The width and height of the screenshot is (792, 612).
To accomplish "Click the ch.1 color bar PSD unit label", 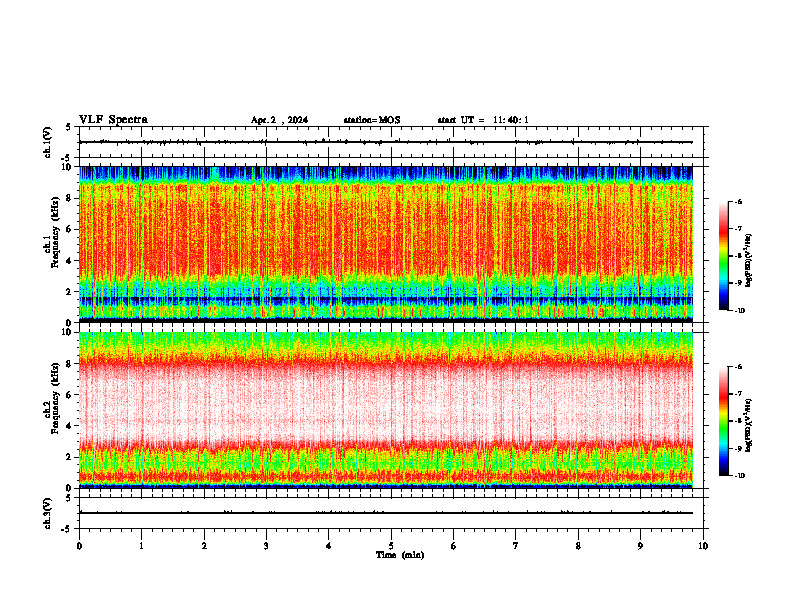I will pos(749,260).
